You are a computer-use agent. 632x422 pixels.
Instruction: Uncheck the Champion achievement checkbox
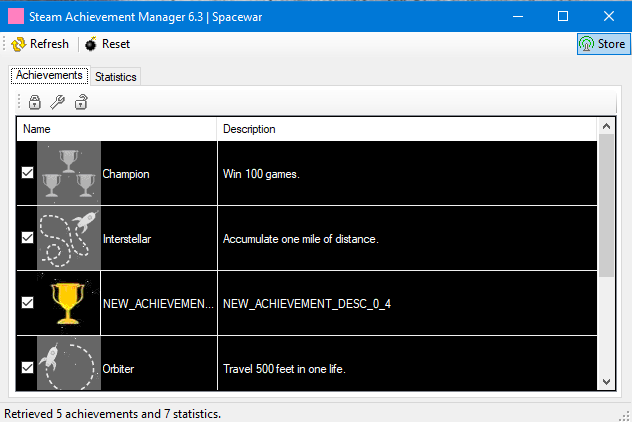(x=27, y=173)
